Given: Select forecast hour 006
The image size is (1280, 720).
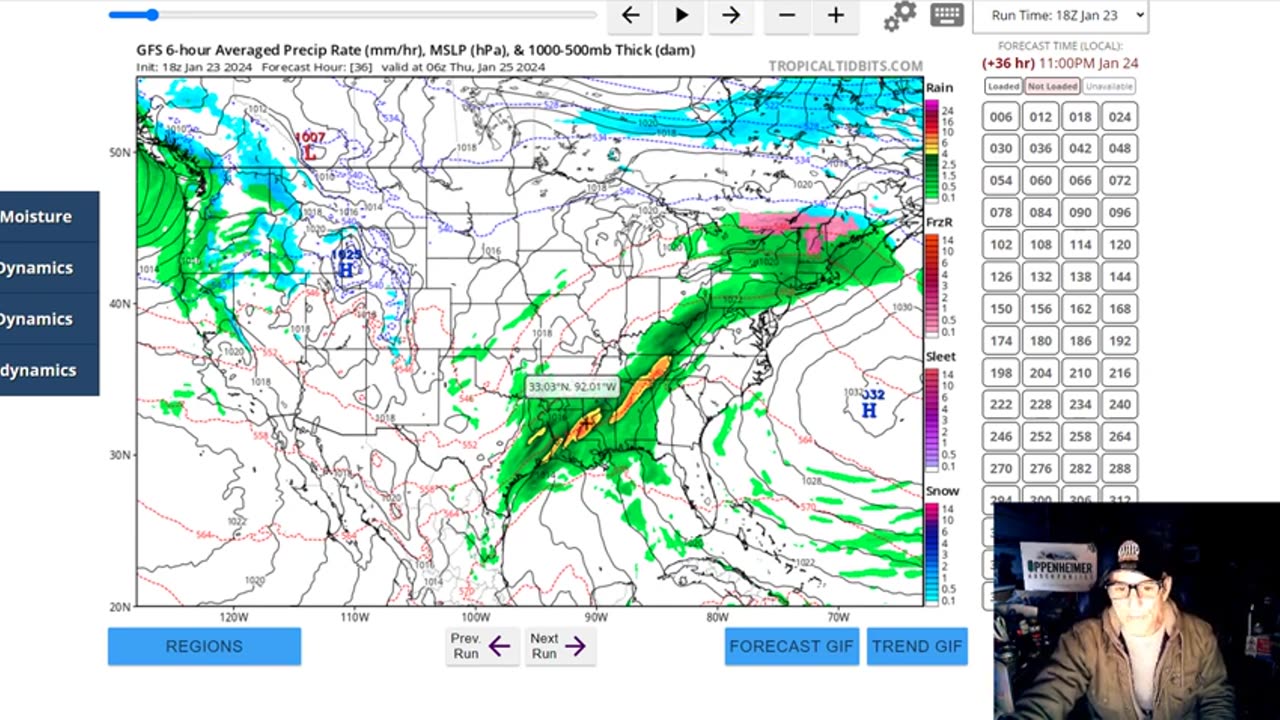Looking at the screenshot, I should [1001, 117].
